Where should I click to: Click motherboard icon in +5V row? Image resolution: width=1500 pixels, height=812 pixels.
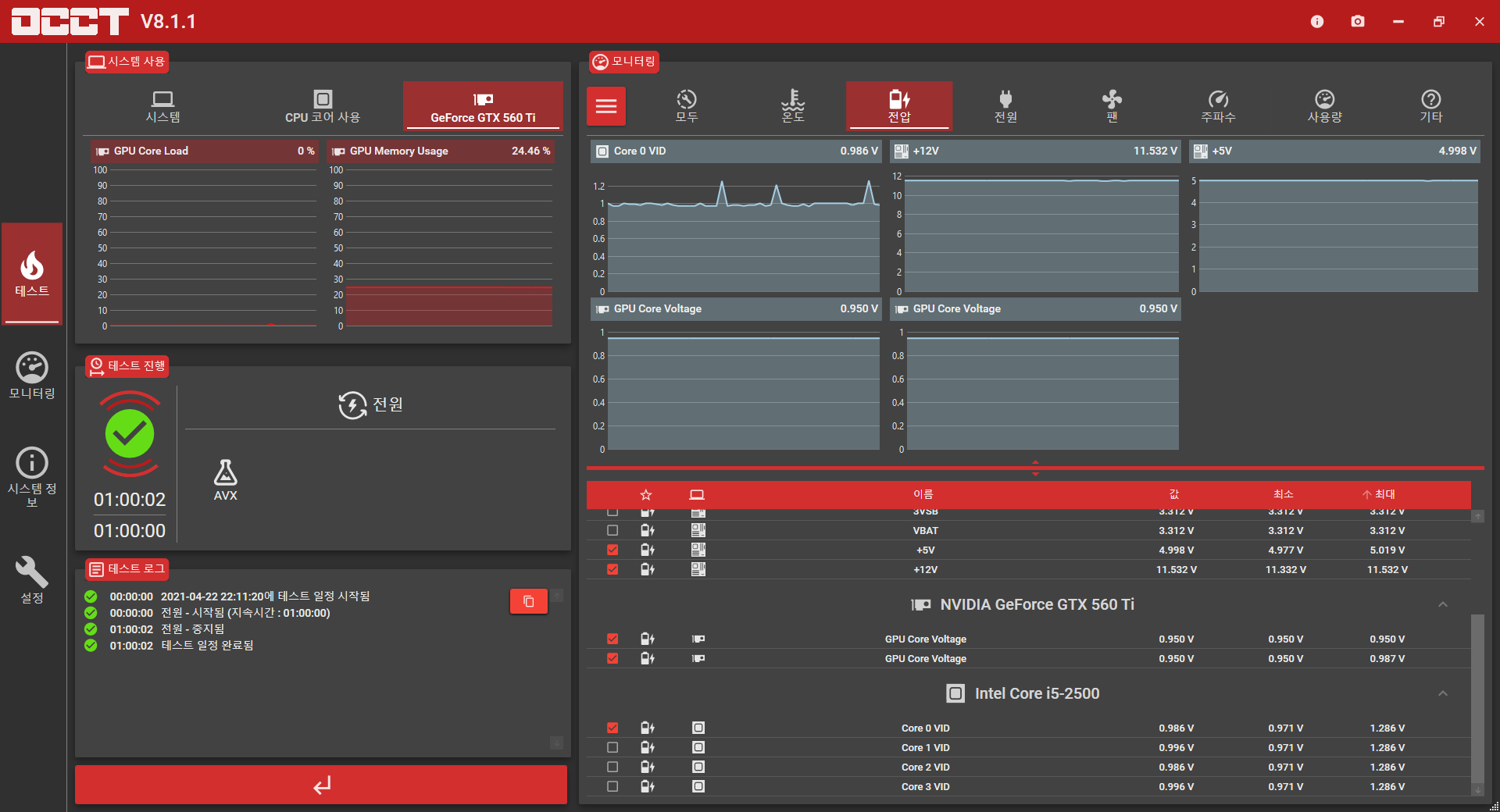pos(698,550)
